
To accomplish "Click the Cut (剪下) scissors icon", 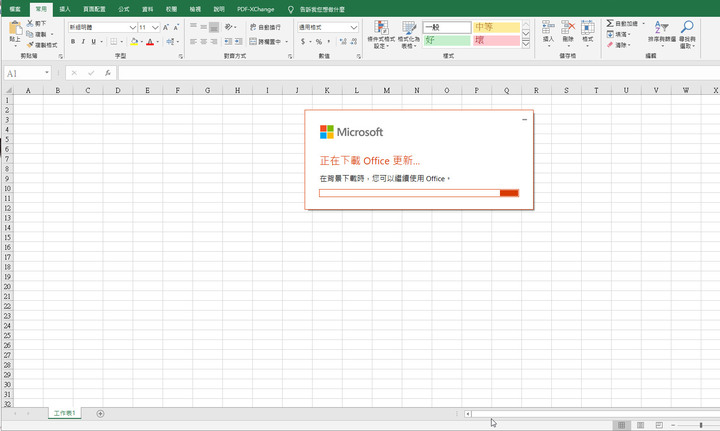I will coord(30,23).
